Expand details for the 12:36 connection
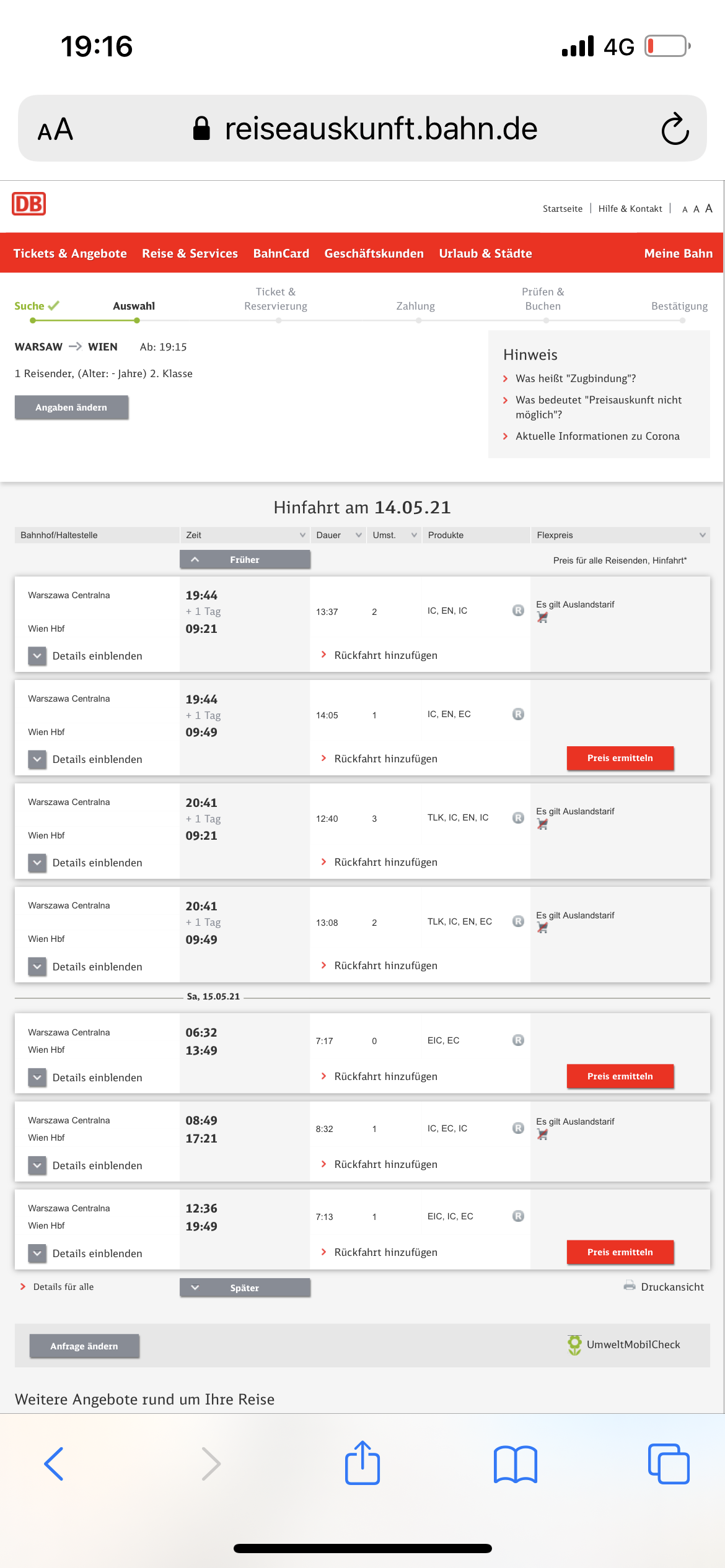 coord(38,1253)
